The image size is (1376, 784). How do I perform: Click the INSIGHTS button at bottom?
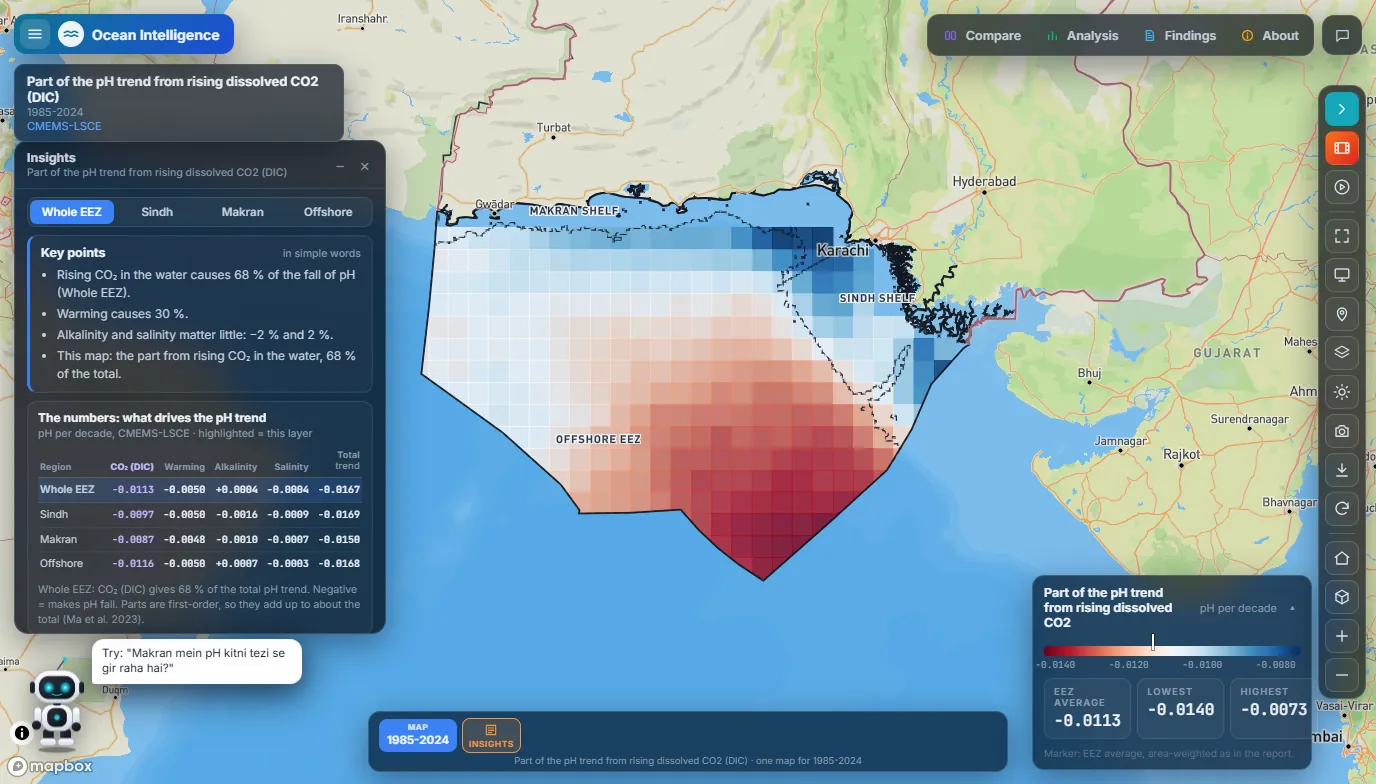tap(491, 736)
